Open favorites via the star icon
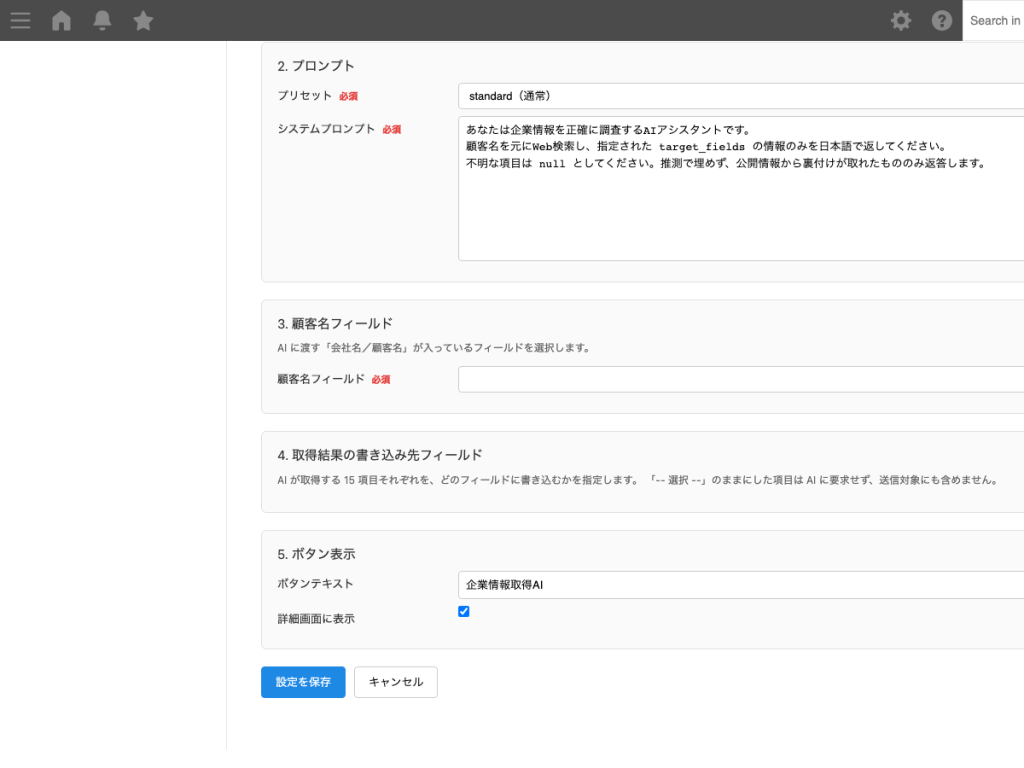 (x=143, y=20)
